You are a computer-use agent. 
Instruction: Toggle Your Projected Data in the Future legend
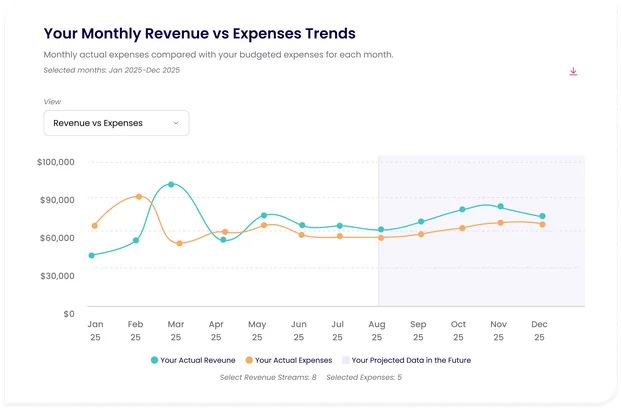click(x=407, y=360)
